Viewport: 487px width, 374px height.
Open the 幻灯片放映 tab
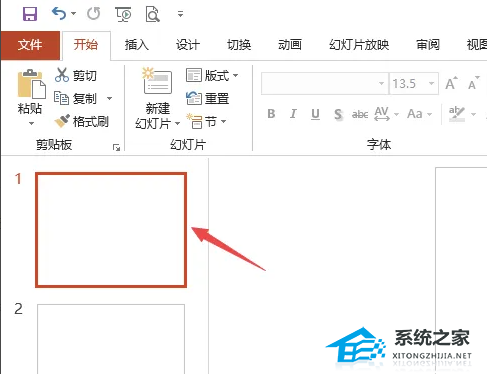(359, 45)
